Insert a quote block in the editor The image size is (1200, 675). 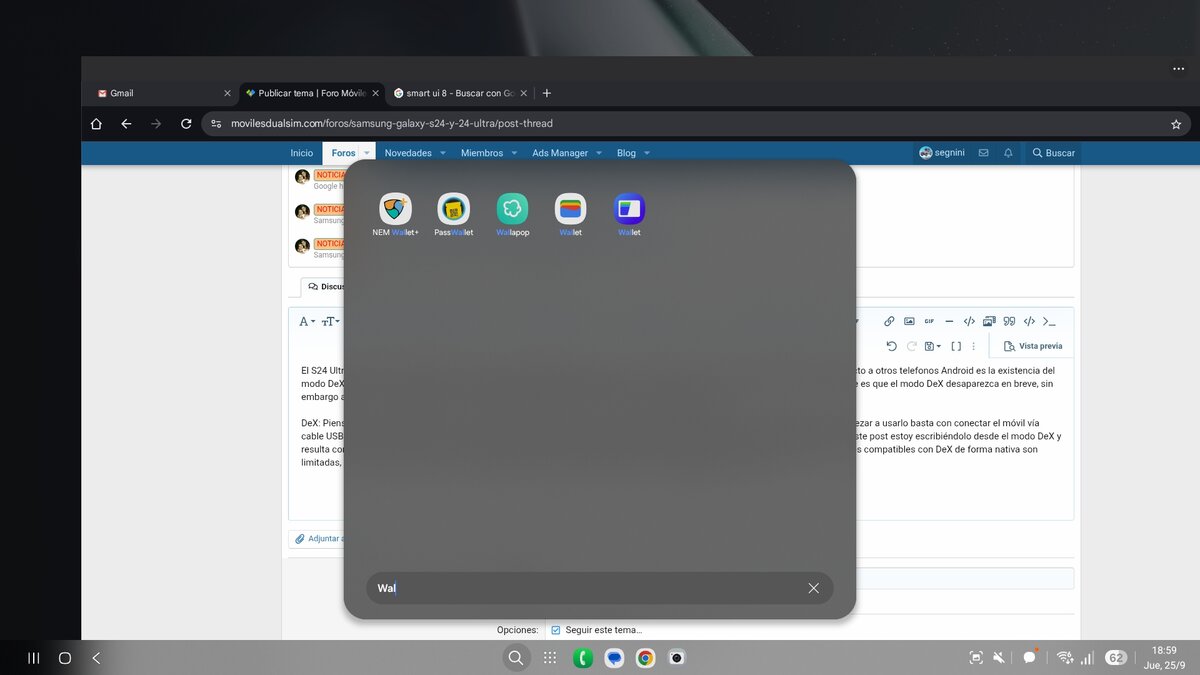[1009, 321]
